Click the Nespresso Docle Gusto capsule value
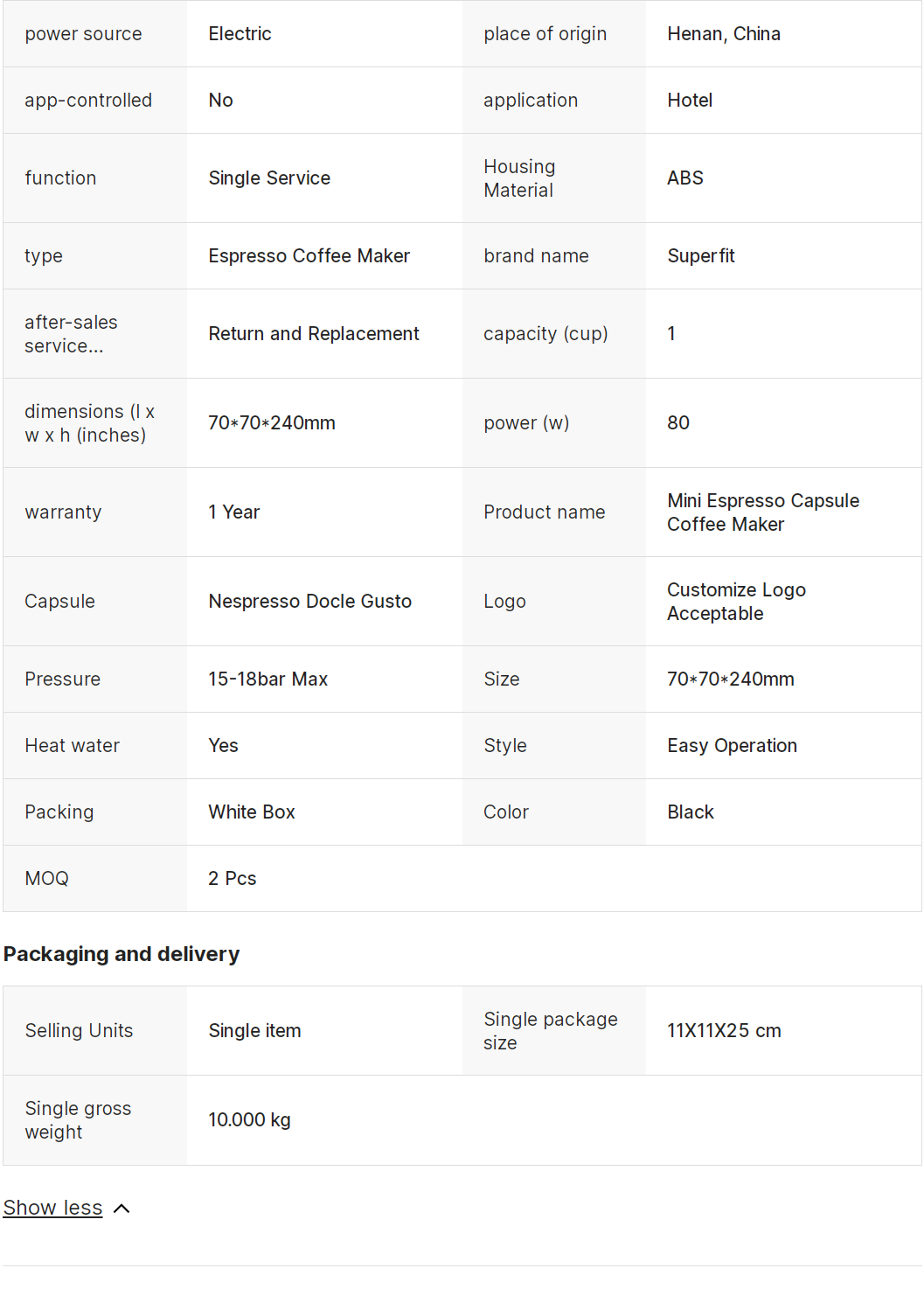Image resolution: width=924 pixels, height=1303 pixels. click(309, 602)
